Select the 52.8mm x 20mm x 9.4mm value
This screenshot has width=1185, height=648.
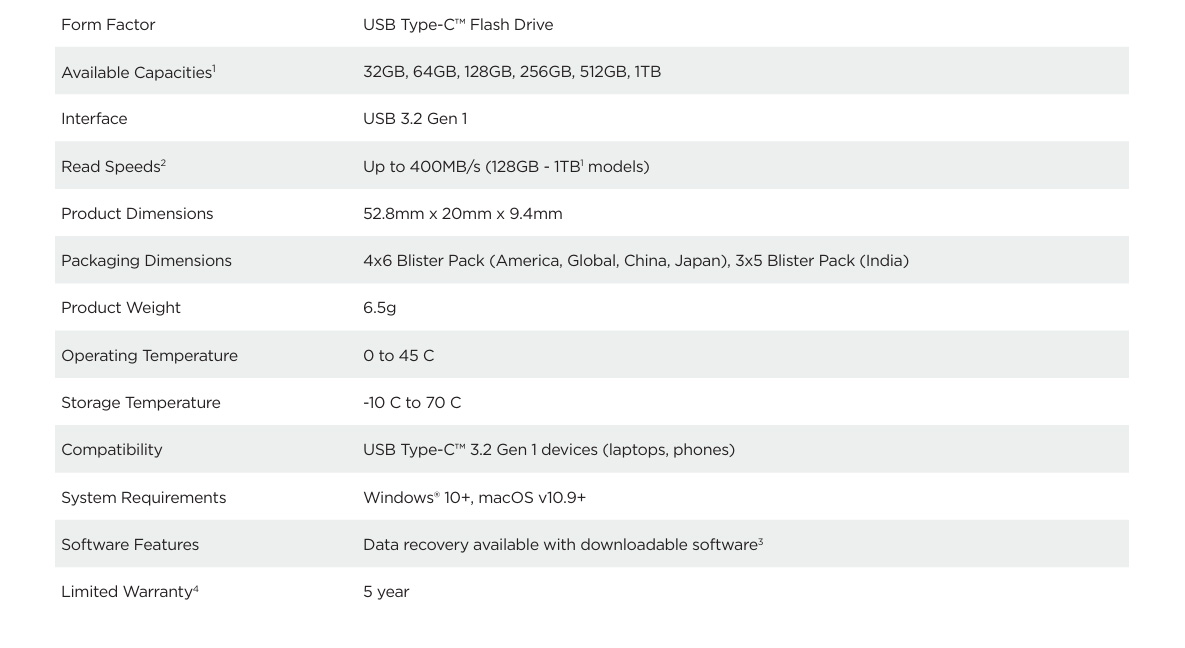point(463,214)
